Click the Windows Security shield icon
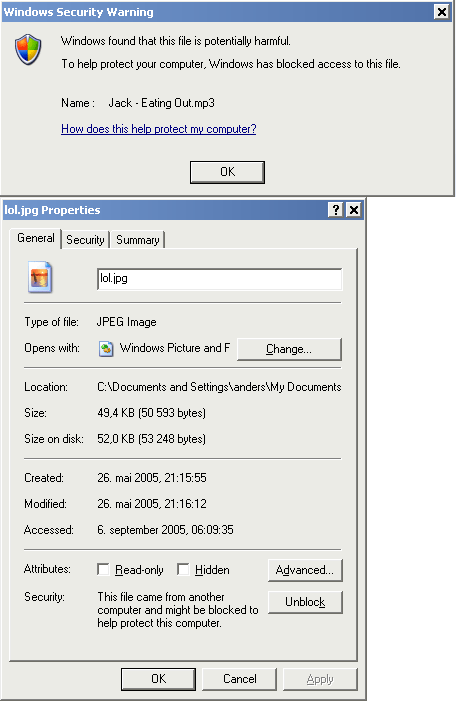The height and width of the screenshot is (701, 456). pos(28,50)
